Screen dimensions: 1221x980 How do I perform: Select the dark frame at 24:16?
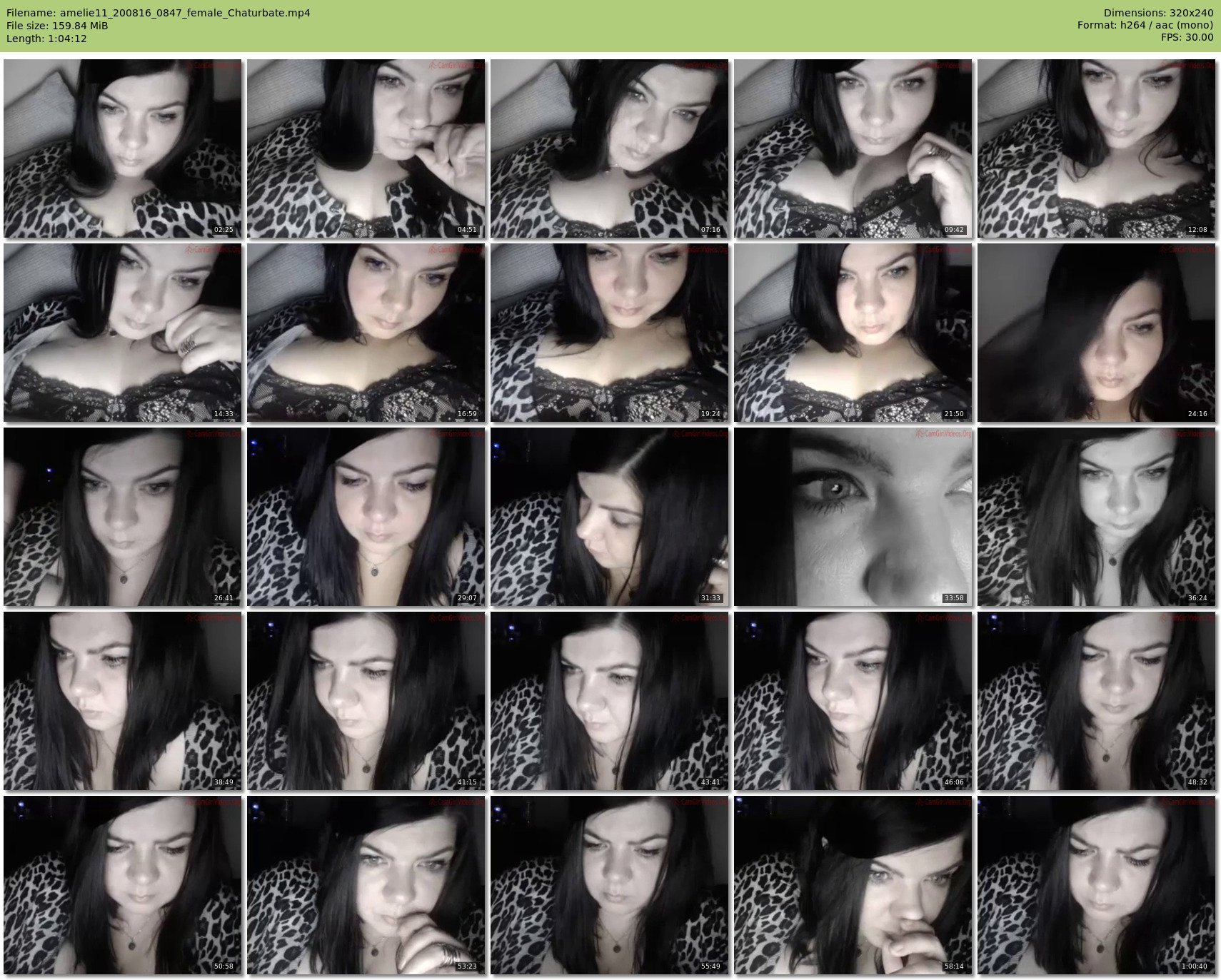pyautogui.click(x=1096, y=333)
